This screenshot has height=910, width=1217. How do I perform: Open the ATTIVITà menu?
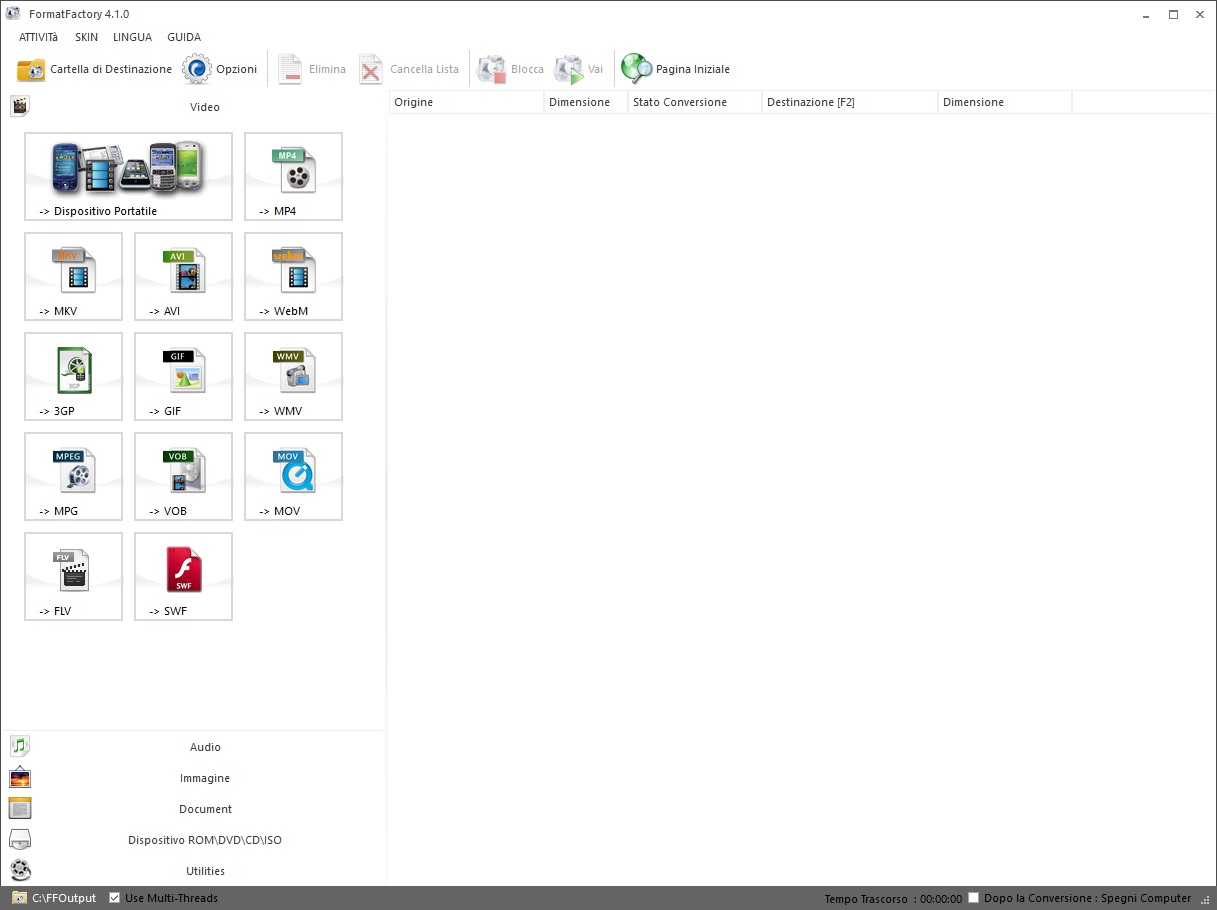[x=39, y=37]
